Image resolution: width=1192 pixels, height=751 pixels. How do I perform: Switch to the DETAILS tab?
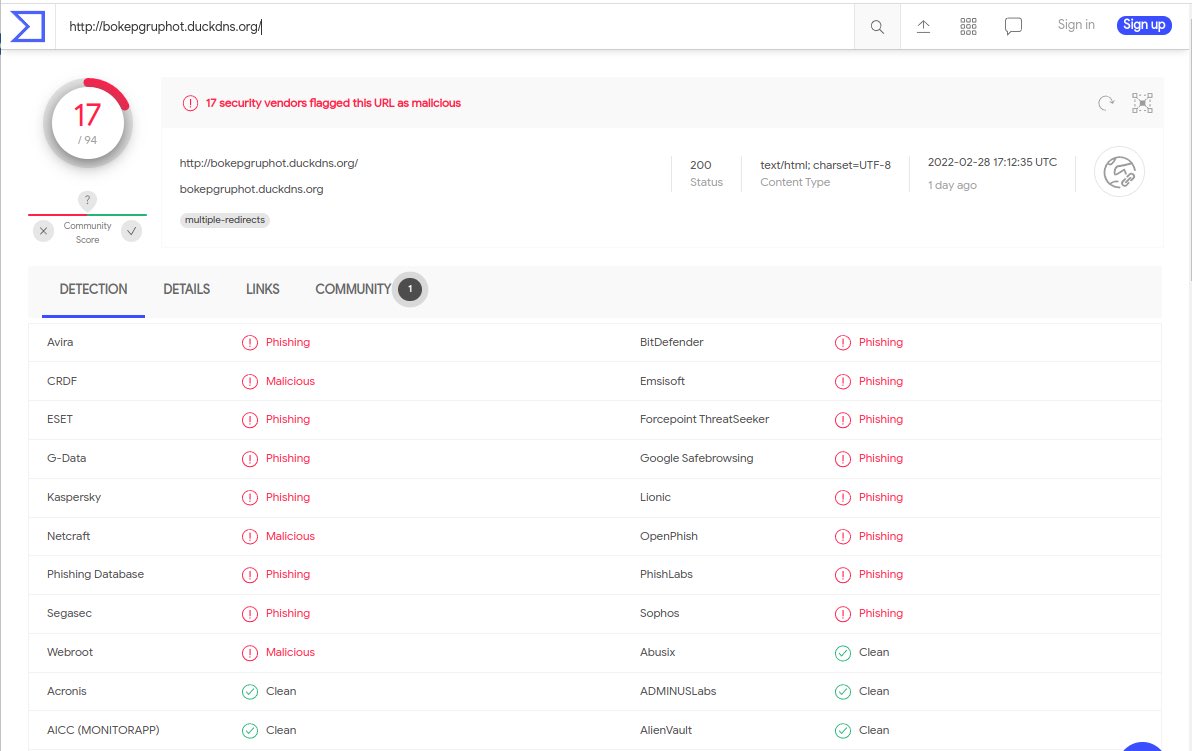(x=186, y=290)
